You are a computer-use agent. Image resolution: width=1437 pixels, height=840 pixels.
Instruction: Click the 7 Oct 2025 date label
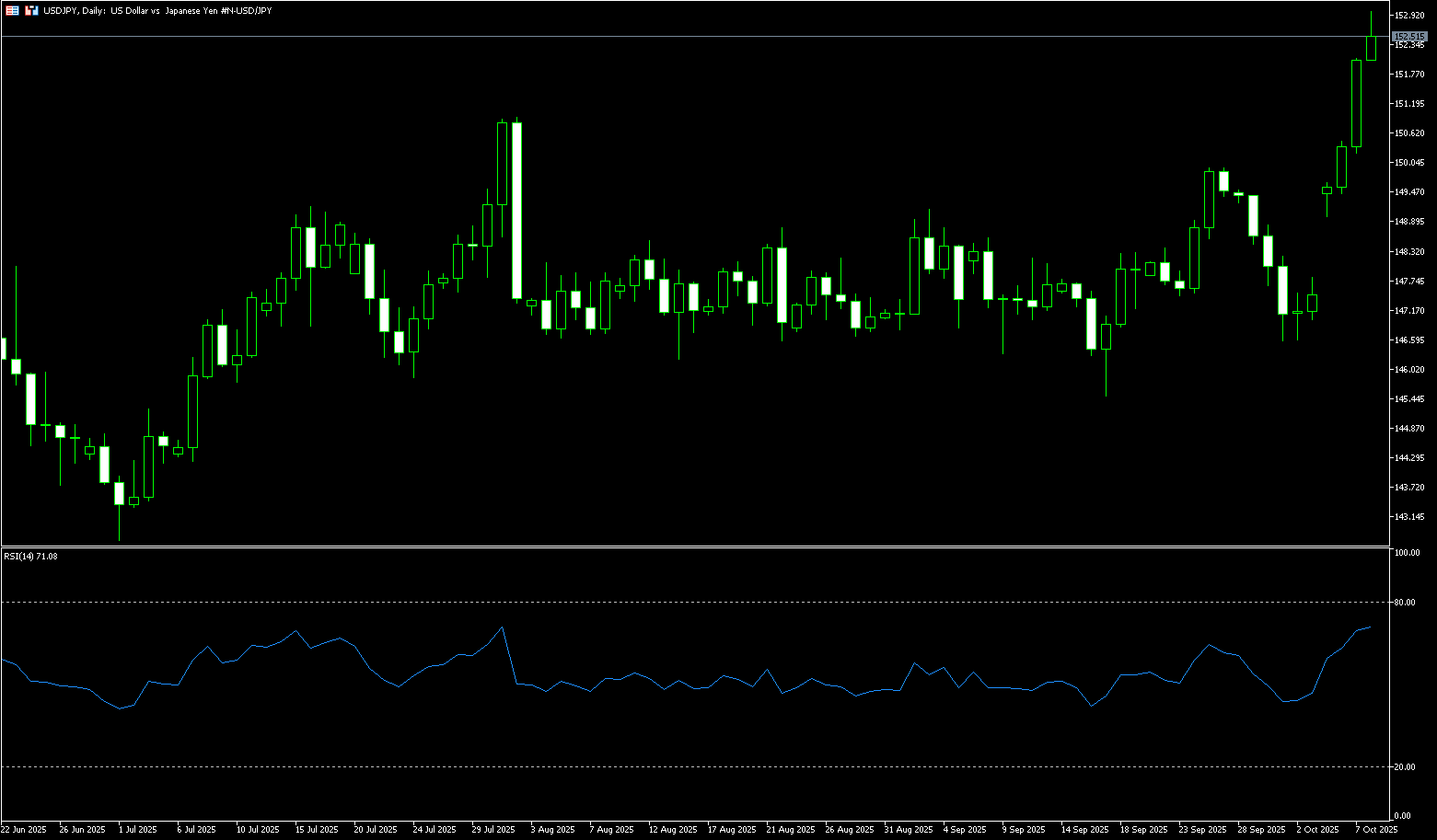1376,830
